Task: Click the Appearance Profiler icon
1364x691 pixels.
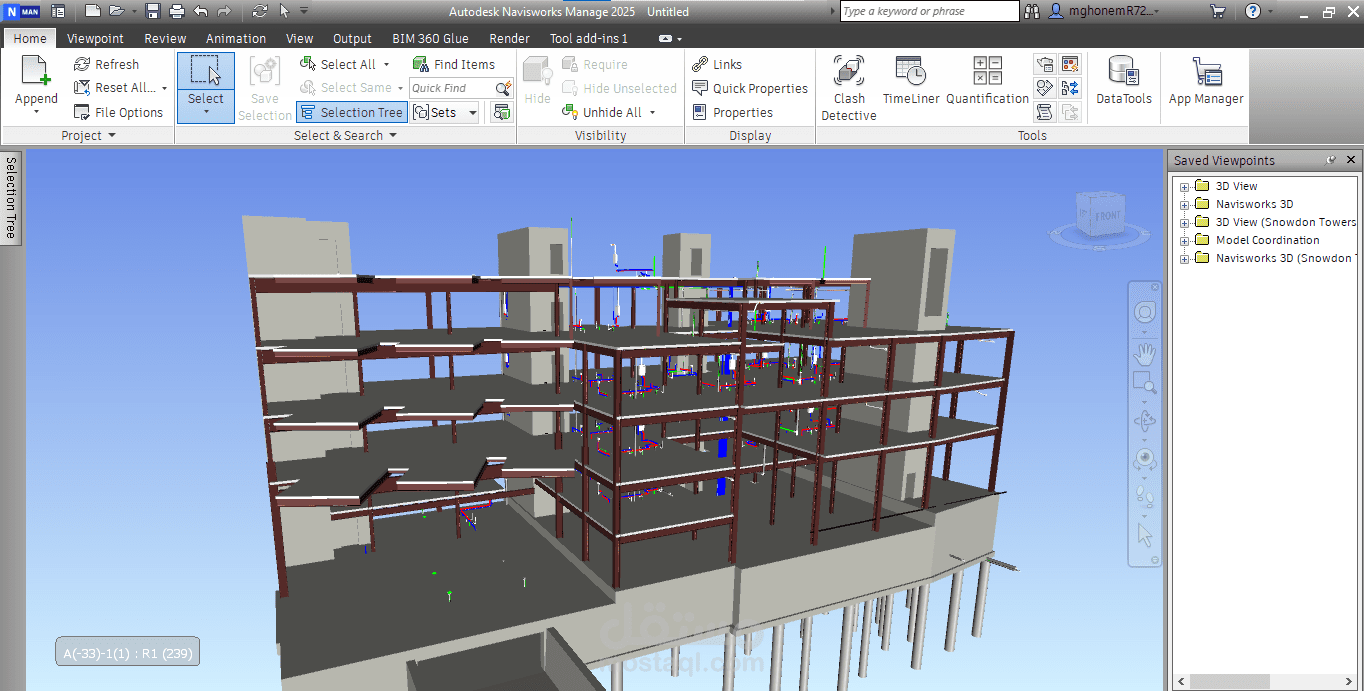Action: pos(1070,64)
